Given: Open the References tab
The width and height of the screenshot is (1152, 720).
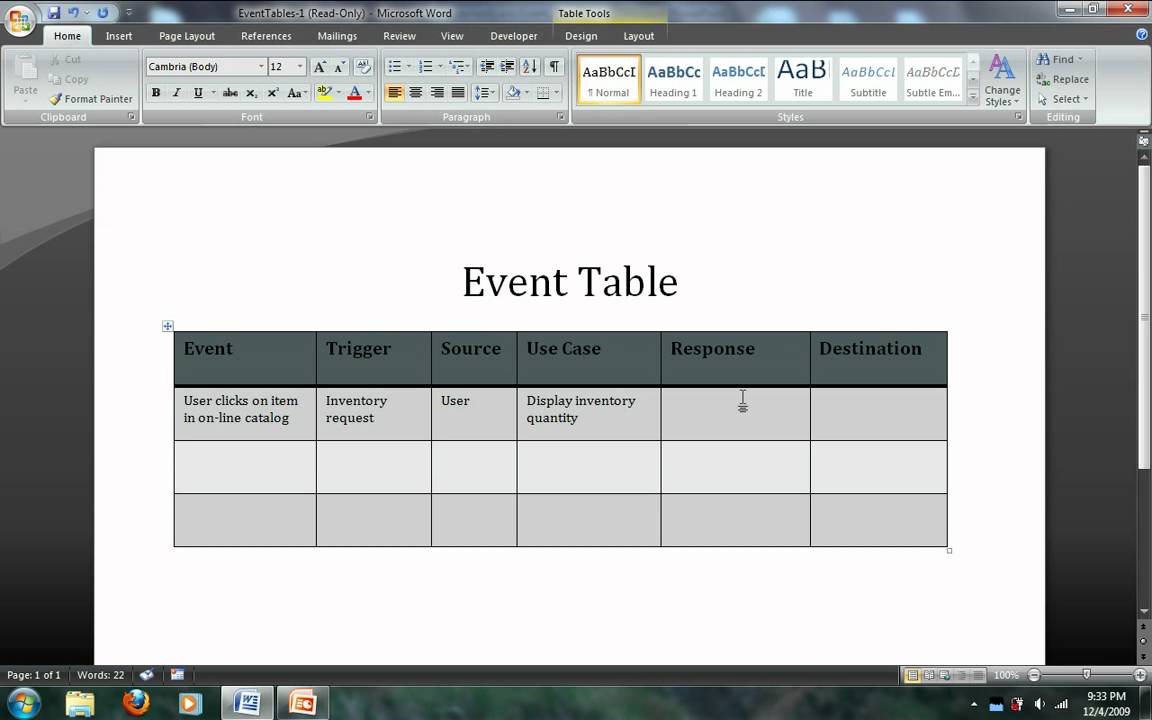Looking at the screenshot, I should (x=266, y=36).
